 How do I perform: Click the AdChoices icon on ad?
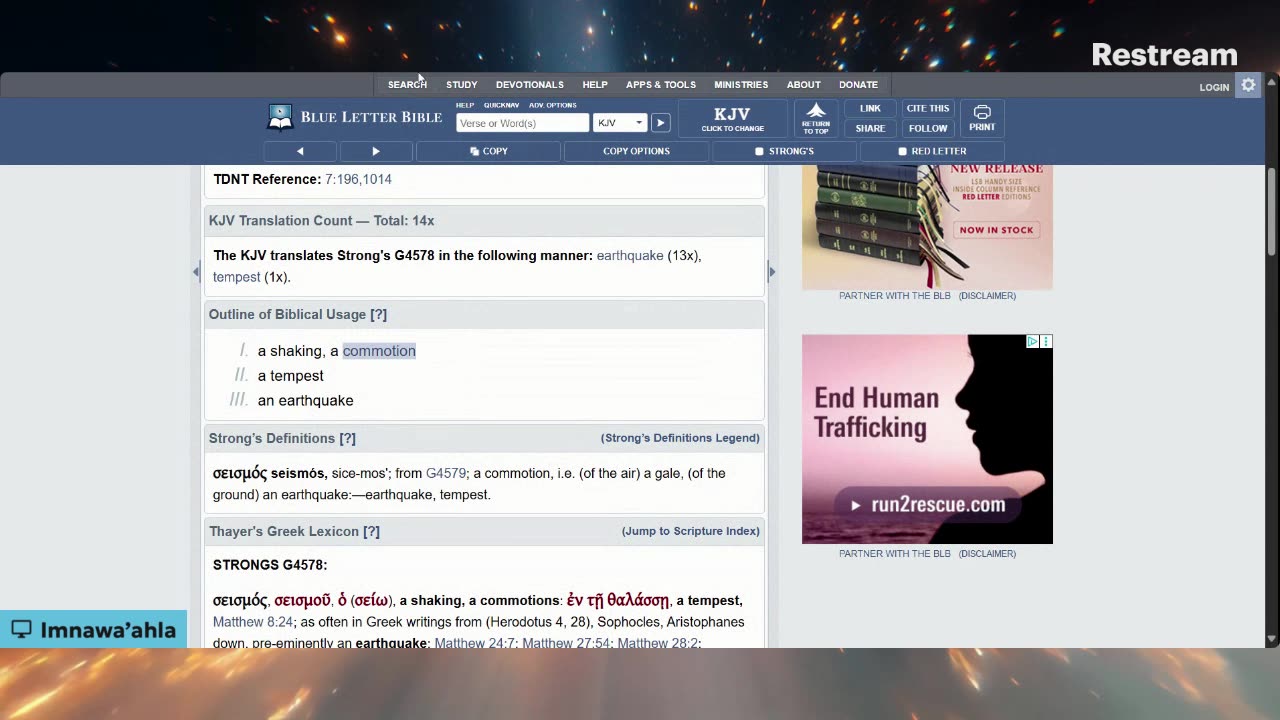[x=1032, y=342]
